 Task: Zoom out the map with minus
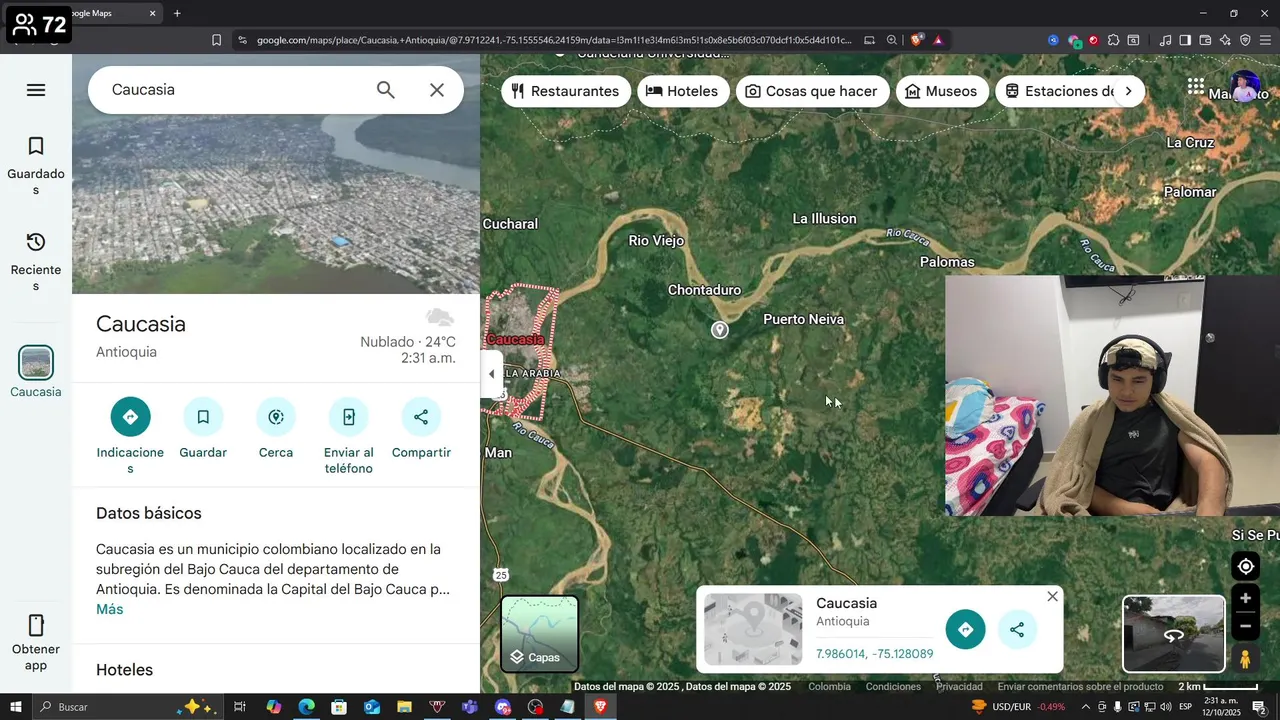point(1245,626)
